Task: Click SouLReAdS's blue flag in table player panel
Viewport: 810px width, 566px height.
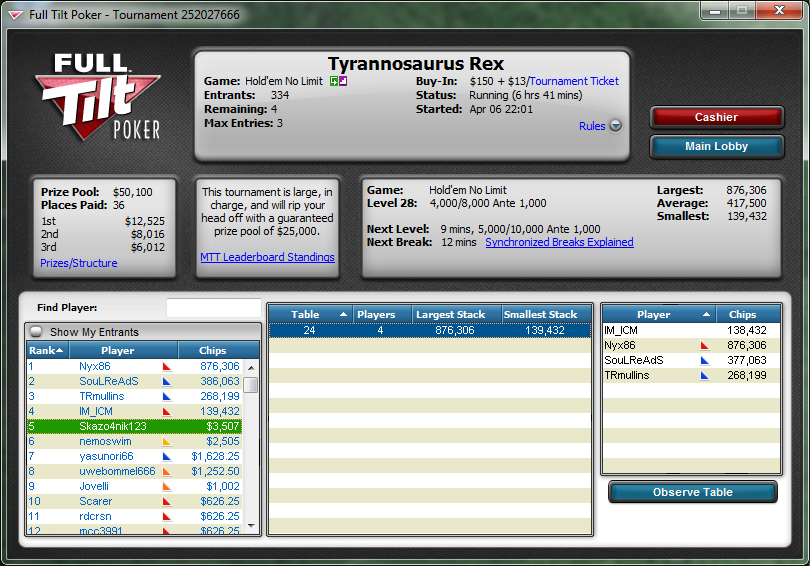Action: pos(705,360)
